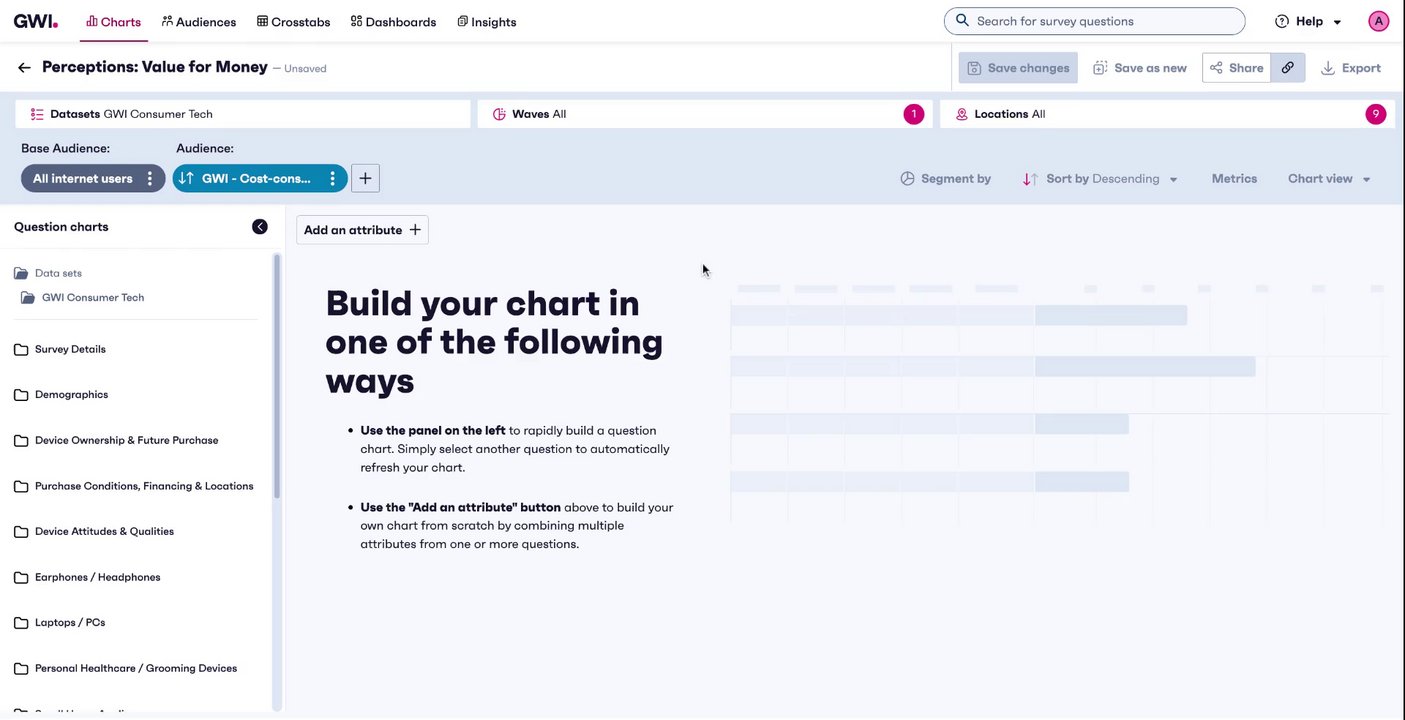
Task: Click the back arrow beside the chart title
Action: tap(24, 68)
